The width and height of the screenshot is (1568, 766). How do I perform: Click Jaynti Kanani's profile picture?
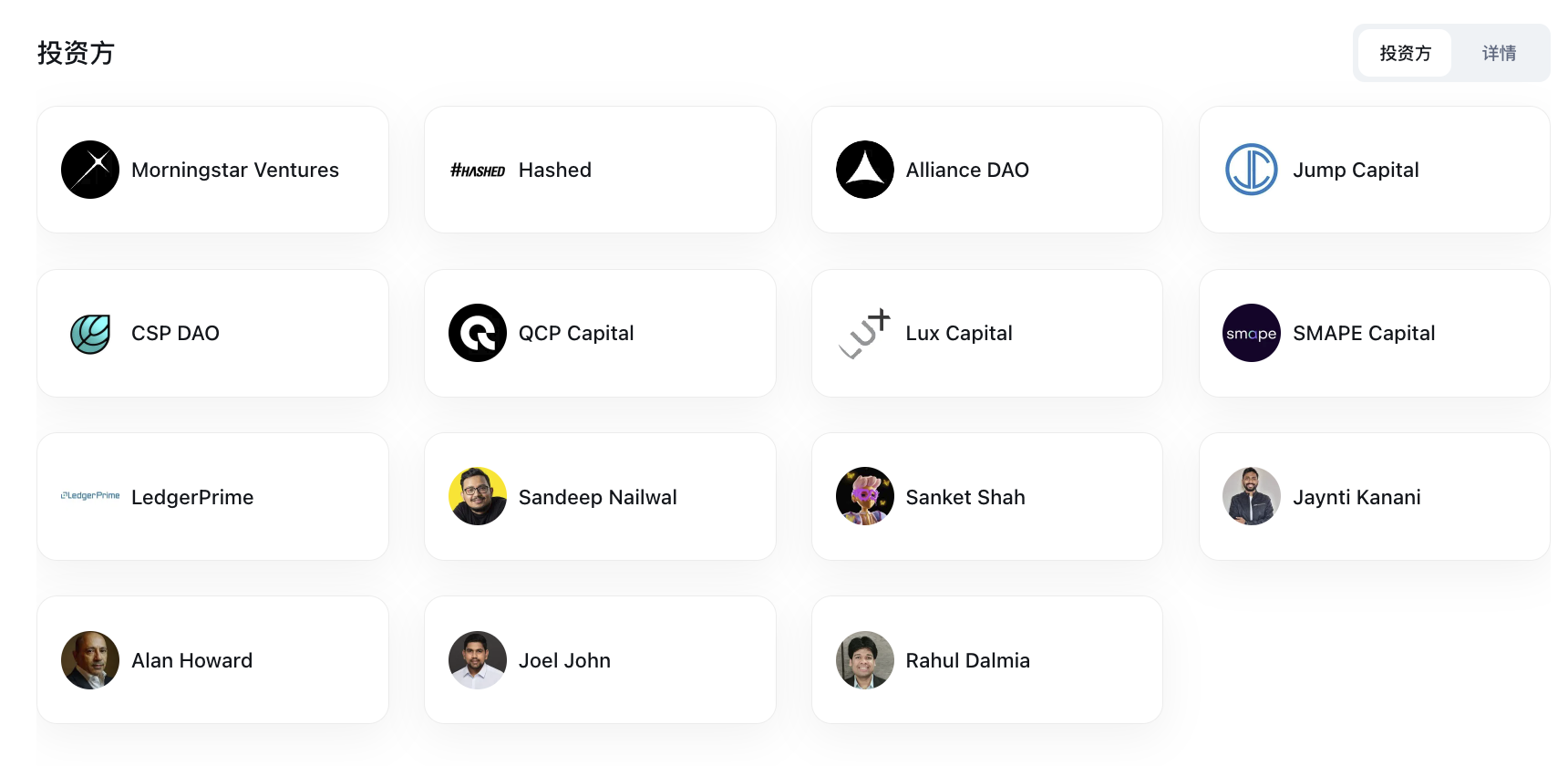coord(1252,496)
